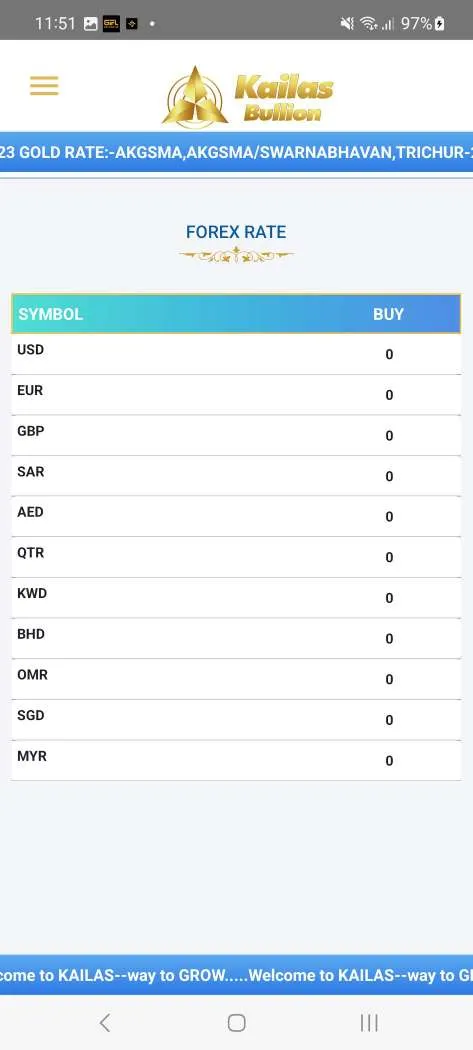Select the USD row
This screenshot has width=473, height=1050.
click(x=236, y=354)
